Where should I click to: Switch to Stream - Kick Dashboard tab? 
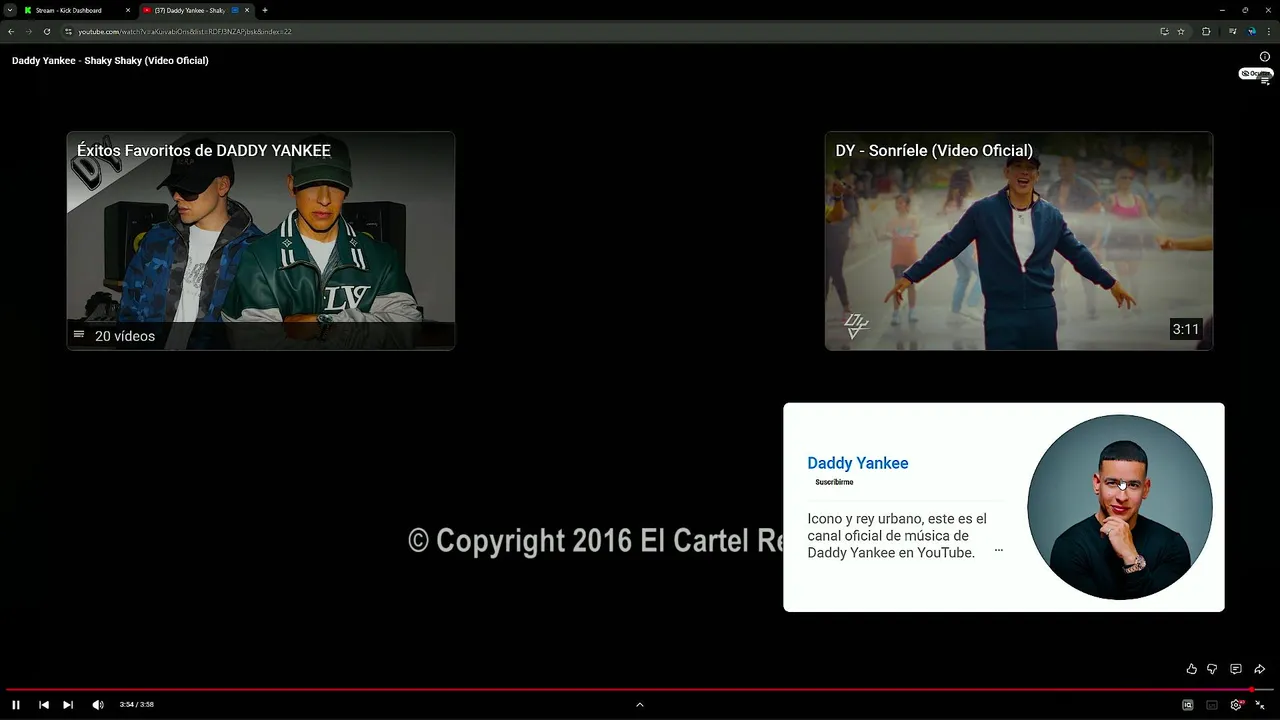pyautogui.click(x=76, y=10)
